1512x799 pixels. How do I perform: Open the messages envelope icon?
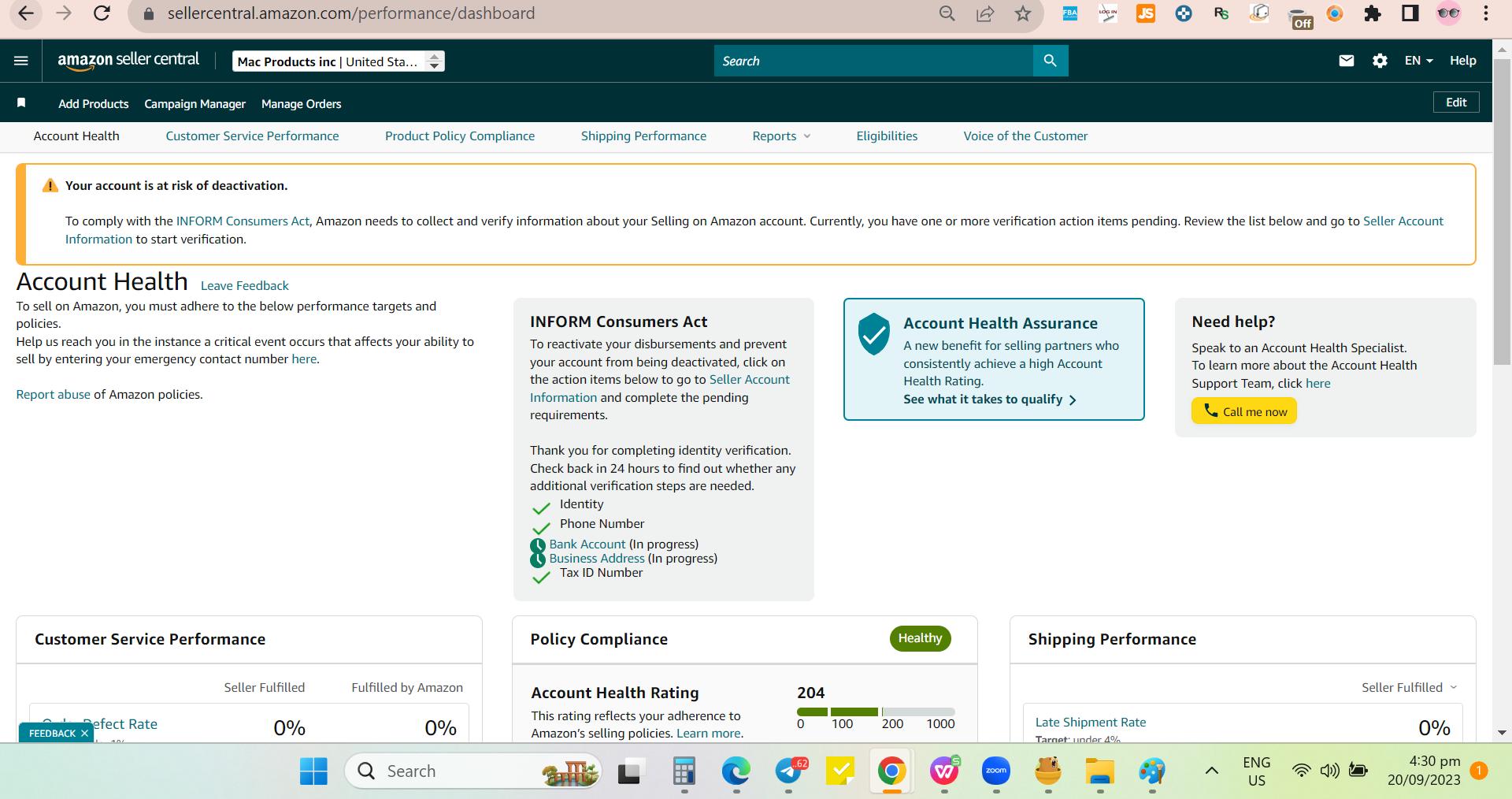1347,61
